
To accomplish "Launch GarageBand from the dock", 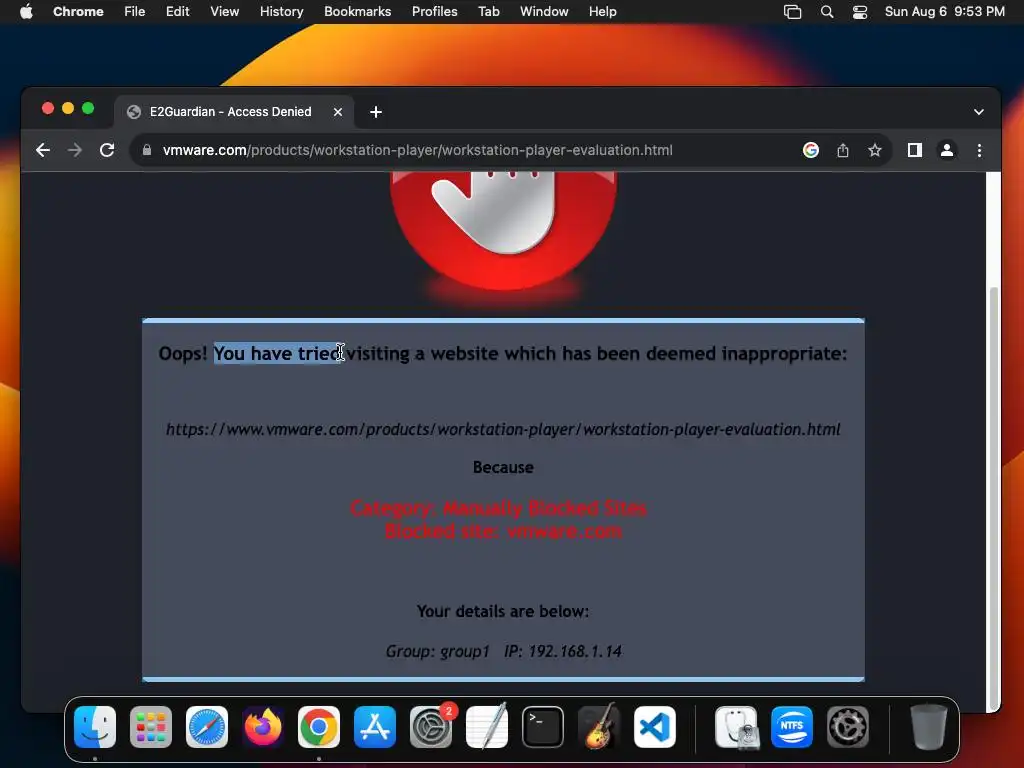I will (x=599, y=727).
